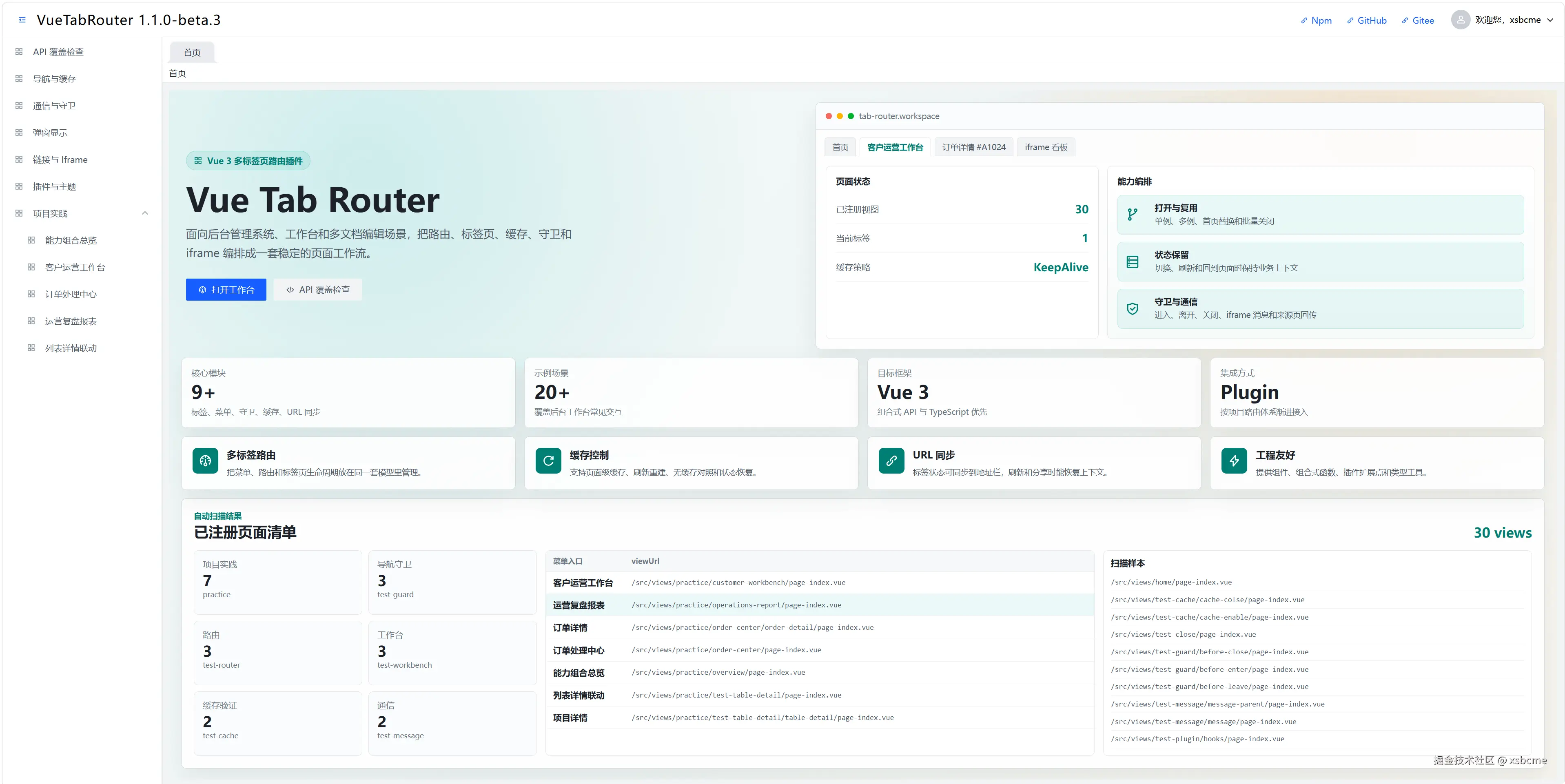Click the 链接与 Iframe menu grid icon
This screenshot has height=784, width=1565.
[19, 160]
